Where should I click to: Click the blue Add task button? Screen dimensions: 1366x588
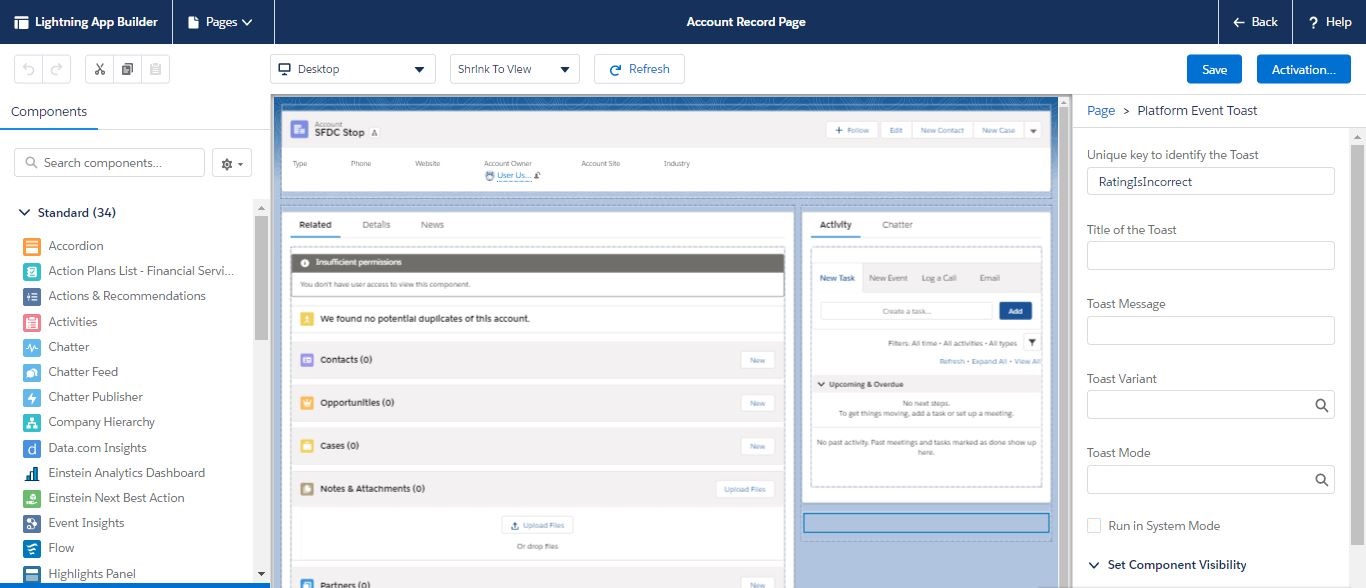point(1015,311)
